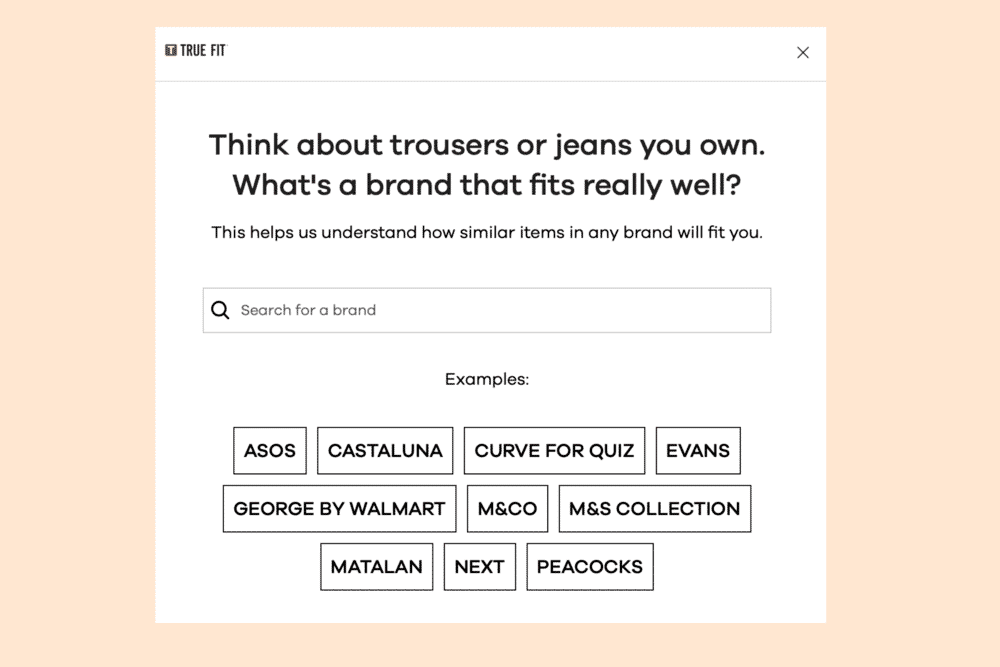The width and height of the screenshot is (1000, 667).
Task: Close the True Fit dialog
Action: click(x=802, y=53)
